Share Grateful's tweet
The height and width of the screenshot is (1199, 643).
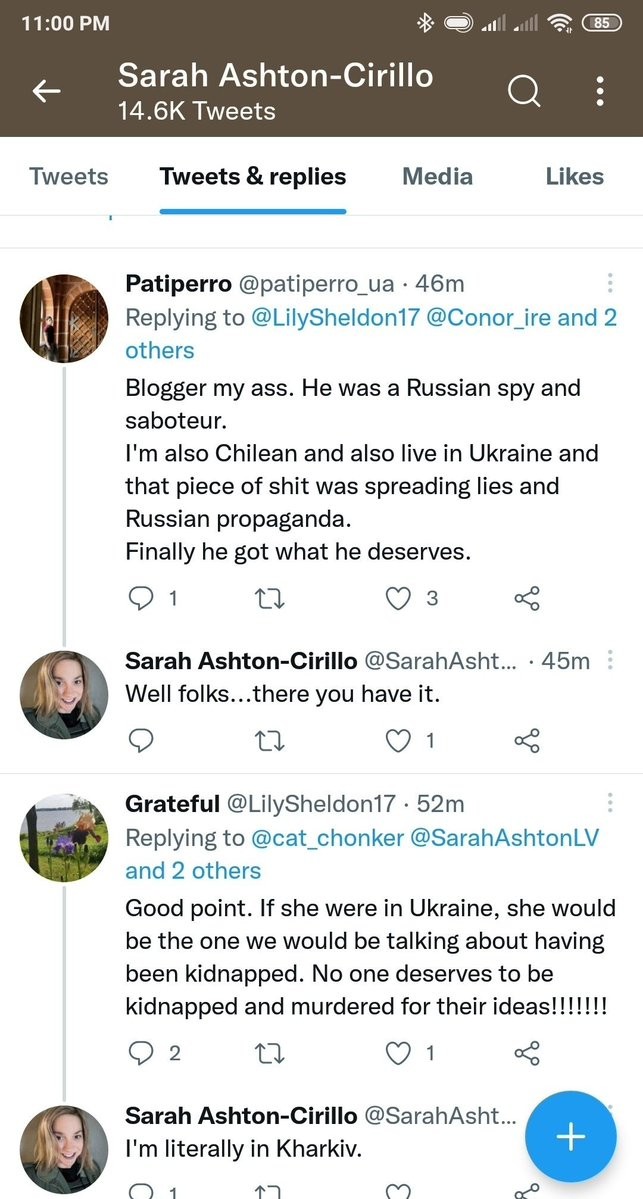click(527, 1053)
